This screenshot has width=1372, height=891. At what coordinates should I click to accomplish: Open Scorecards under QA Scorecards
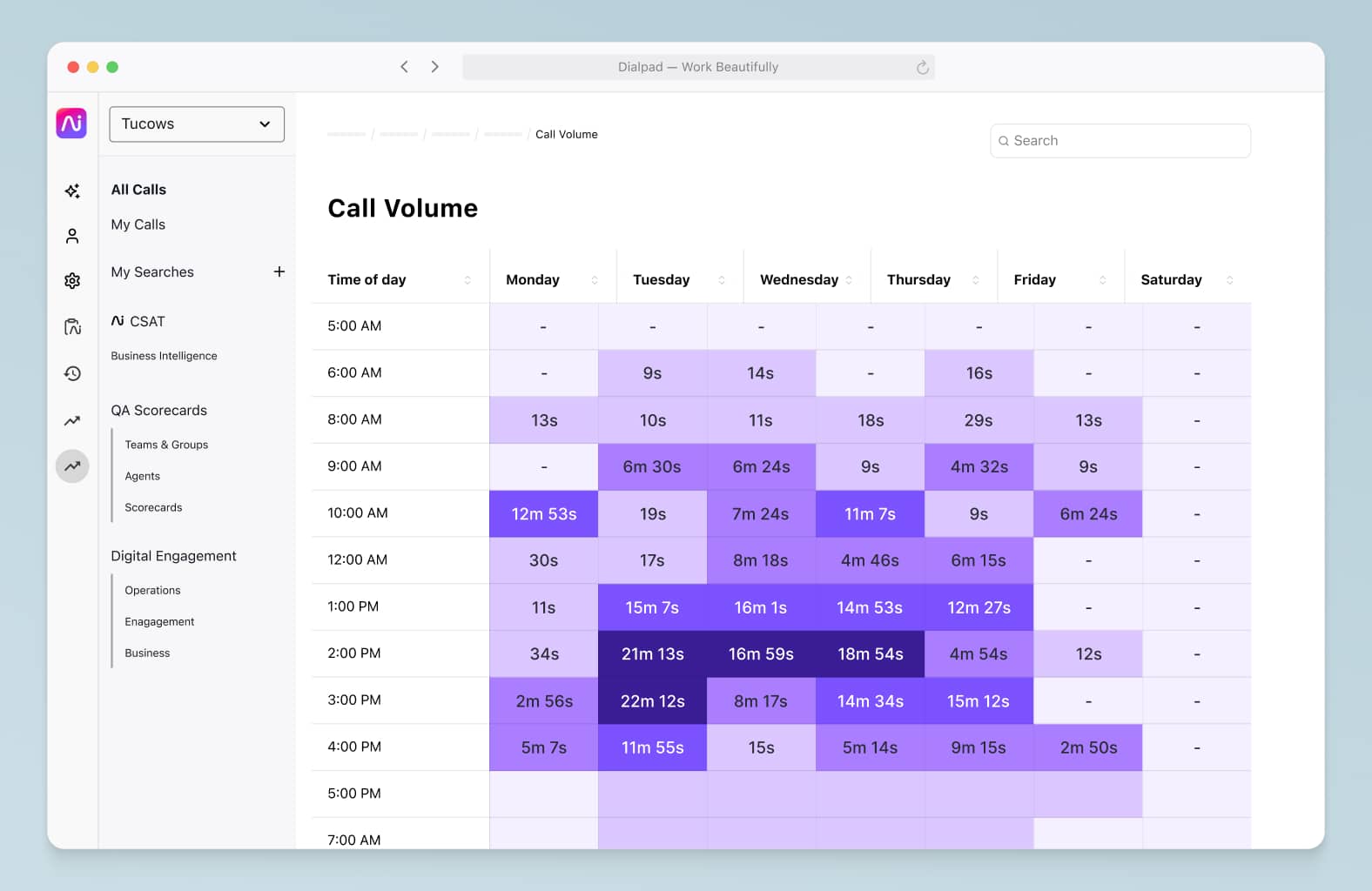click(x=153, y=507)
